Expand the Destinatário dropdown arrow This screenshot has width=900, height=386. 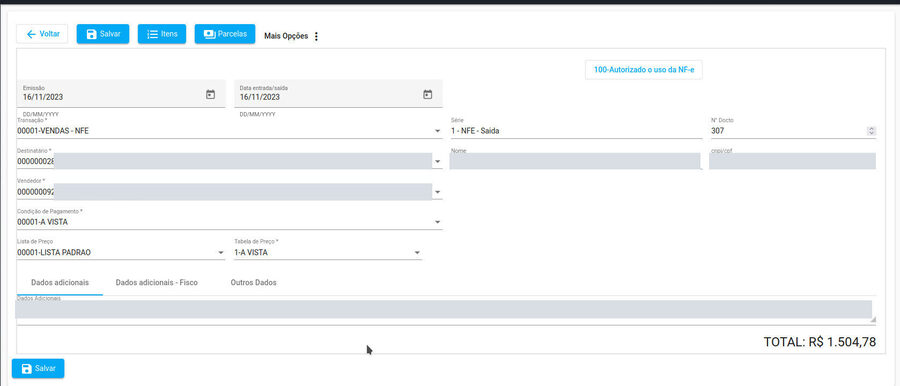[x=437, y=161]
